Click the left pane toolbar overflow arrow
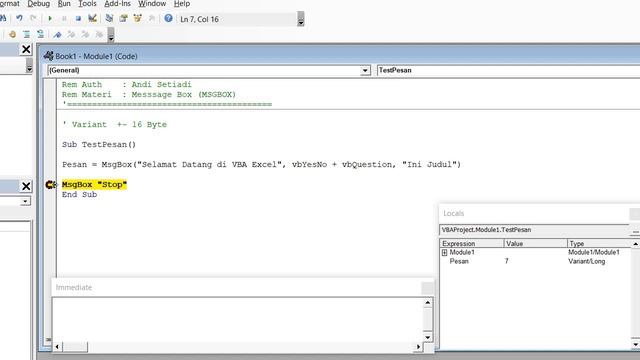Image resolution: width=640 pixels, height=360 pixels. point(29,66)
